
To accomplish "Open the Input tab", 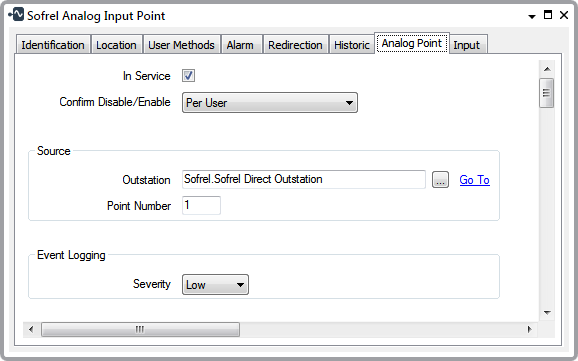I will click(x=467, y=45).
